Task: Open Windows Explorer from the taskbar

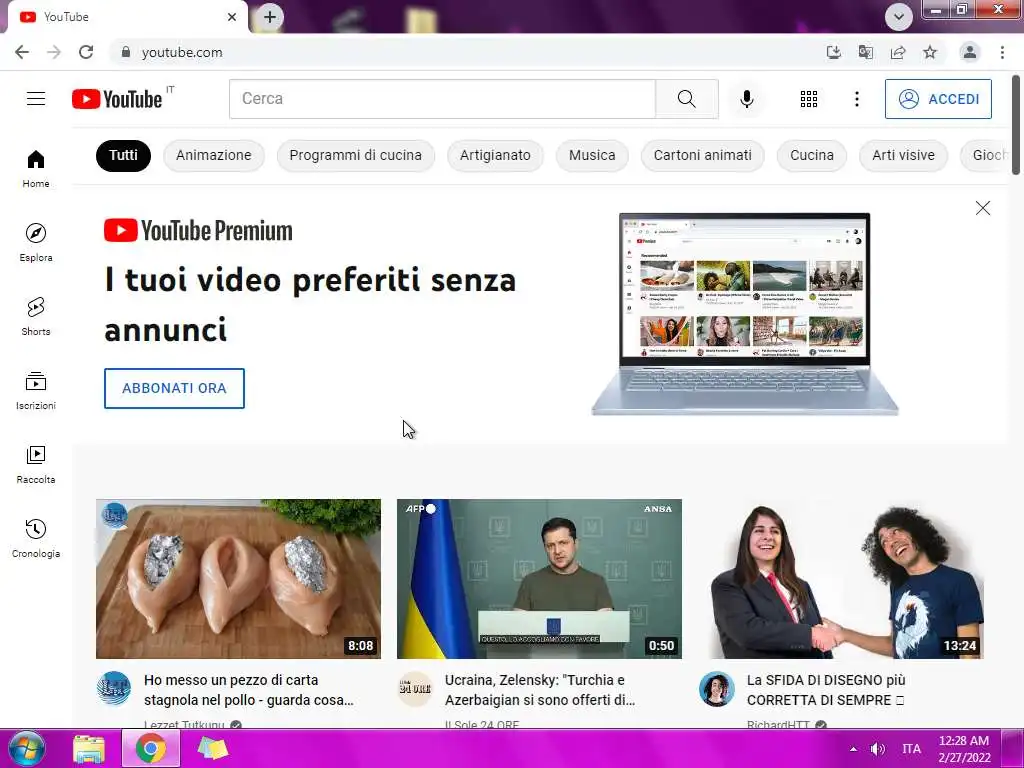Action: tap(89, 748)
